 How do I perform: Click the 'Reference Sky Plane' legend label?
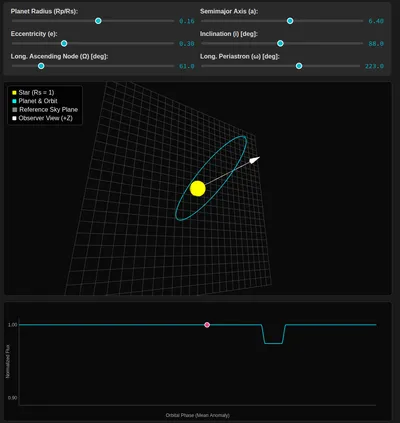48,110
